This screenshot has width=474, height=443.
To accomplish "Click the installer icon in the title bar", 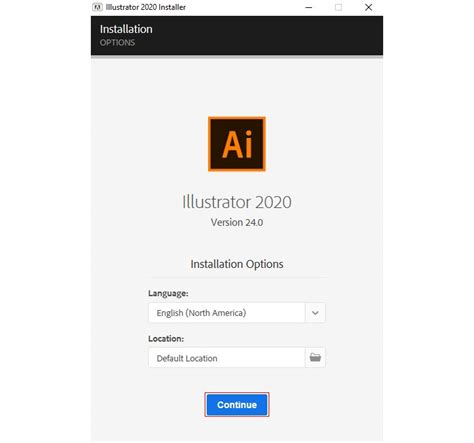I will point(97,7).
